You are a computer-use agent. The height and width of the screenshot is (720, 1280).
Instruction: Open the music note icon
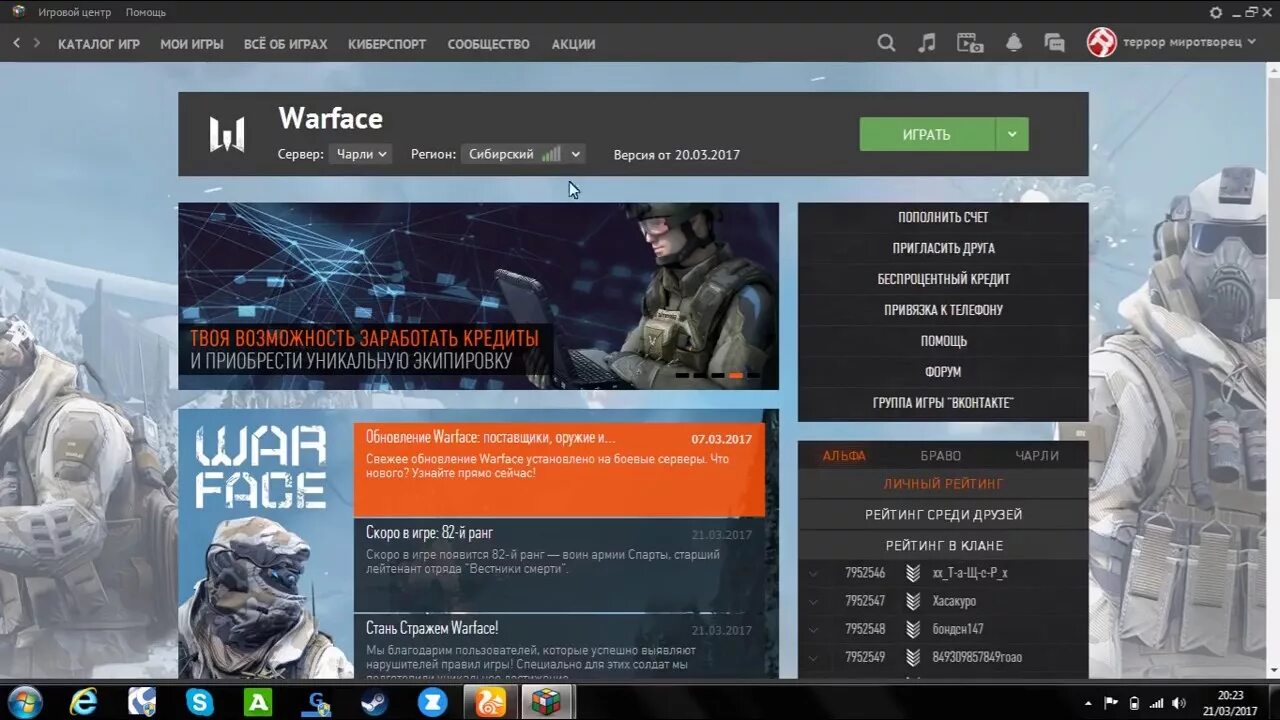(x=927, y=43)
